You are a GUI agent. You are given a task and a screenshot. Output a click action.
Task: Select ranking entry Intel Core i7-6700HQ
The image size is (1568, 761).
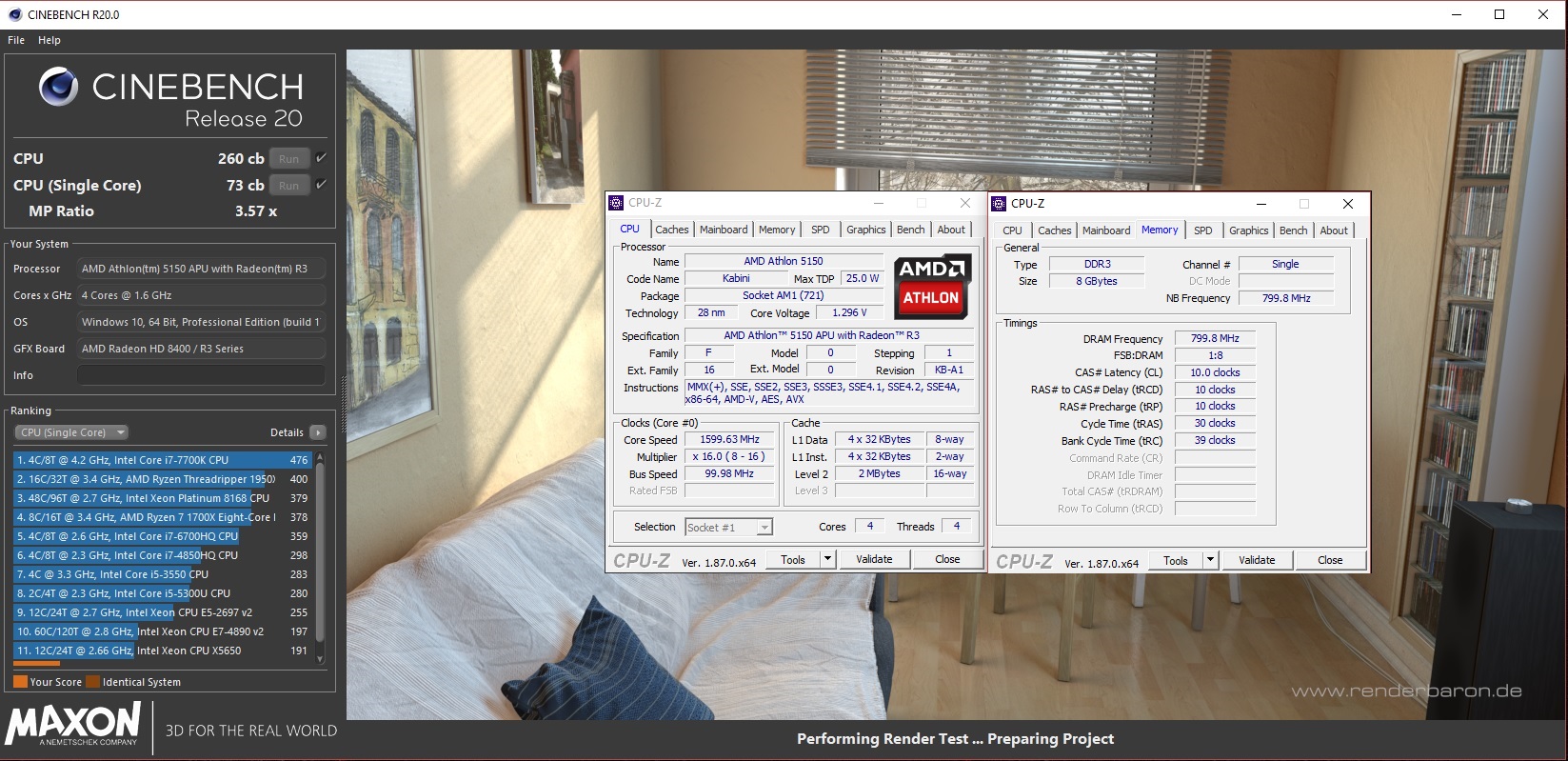[x=163, y=536]
